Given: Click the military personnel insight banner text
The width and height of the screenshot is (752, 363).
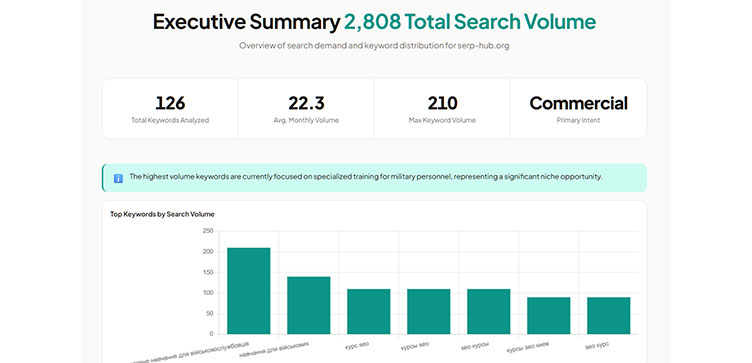Looking at the screenshot, I should 365,176.
